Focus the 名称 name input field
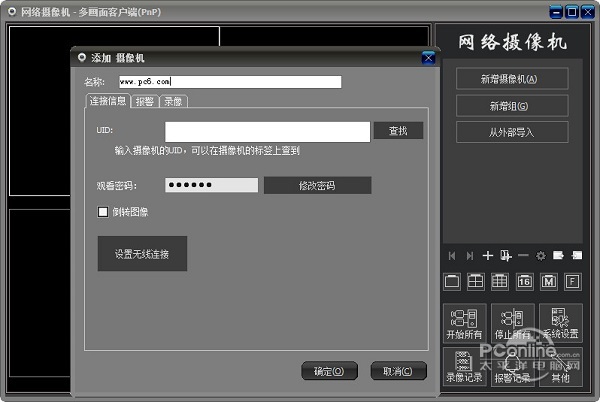The image size is (600, 402). click(x=230, y=82)
